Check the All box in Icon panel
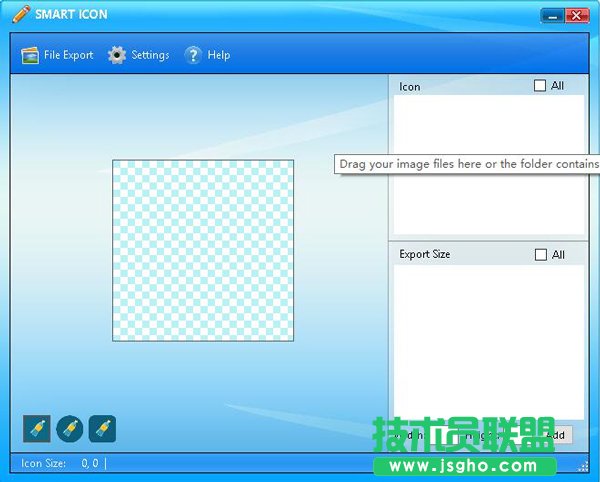This screenshot has height=482, width=600. (541, 86)
